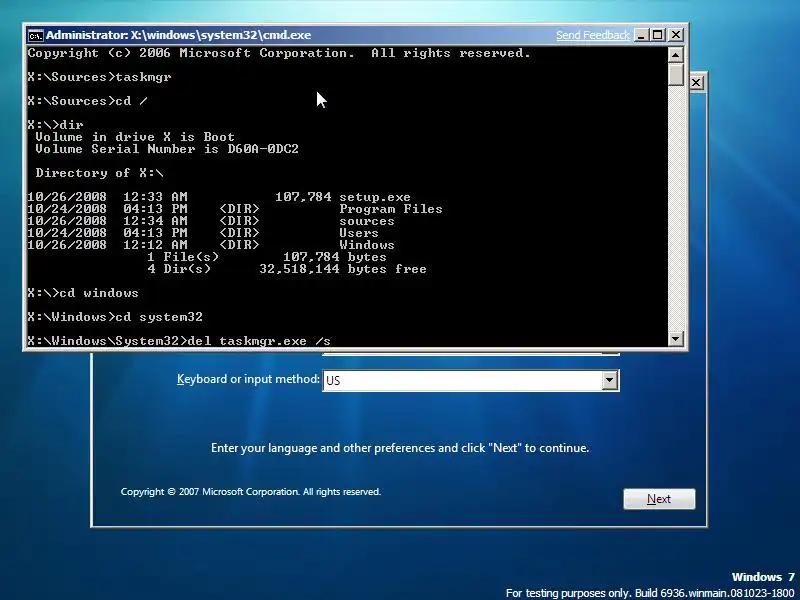Viewport: 800px width, 600px height.
Task: Close the Windows setup dialog behind cmd
Action: [696, 83]
